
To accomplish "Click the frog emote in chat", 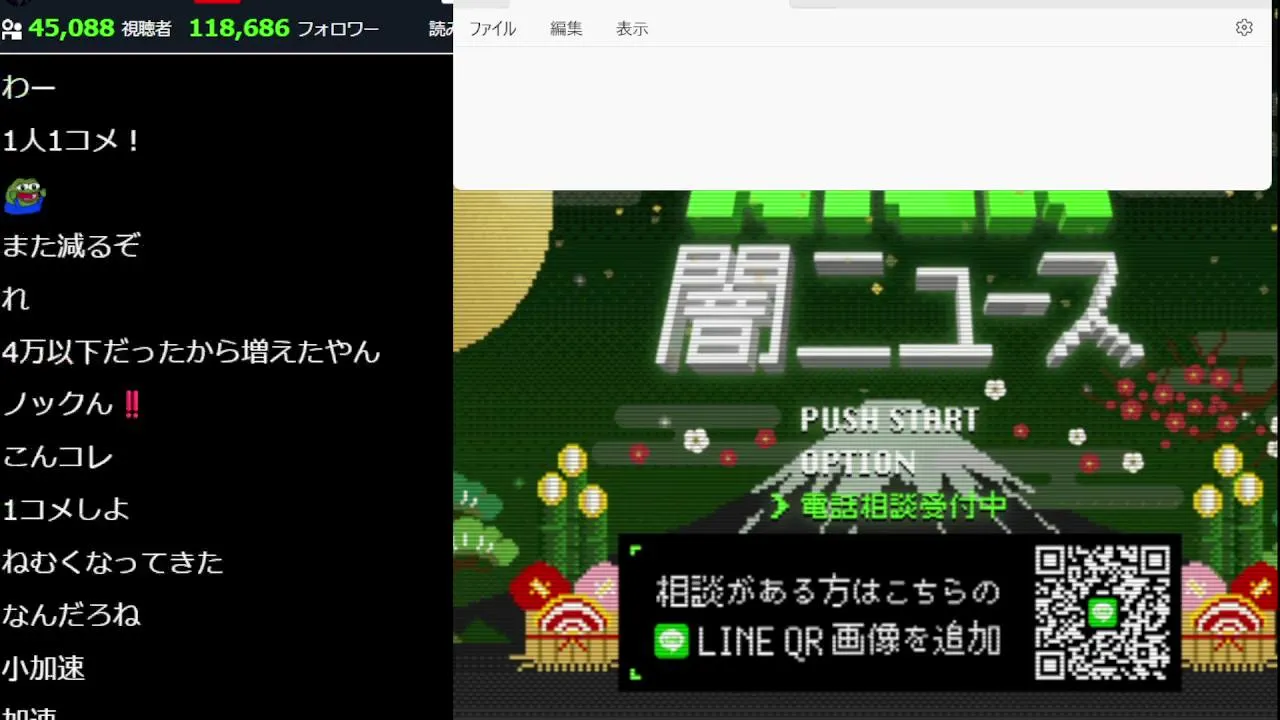I will click(x=25, y=195).
